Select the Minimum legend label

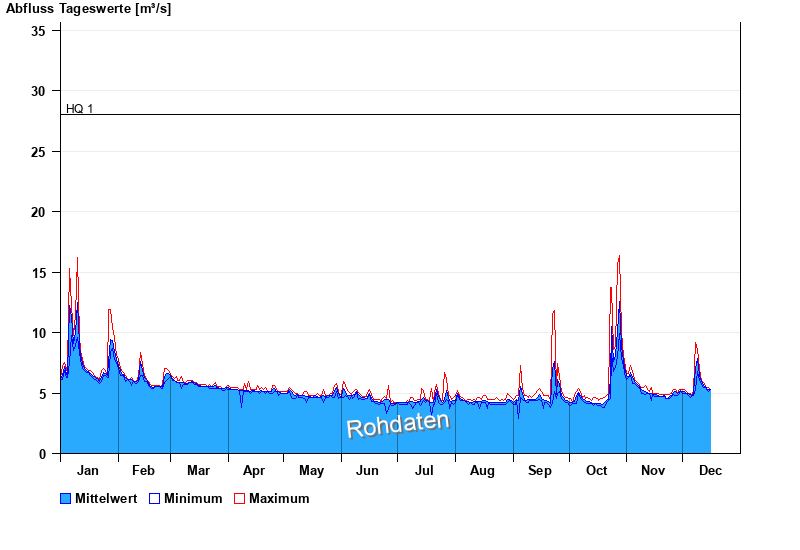pos(193,498)
